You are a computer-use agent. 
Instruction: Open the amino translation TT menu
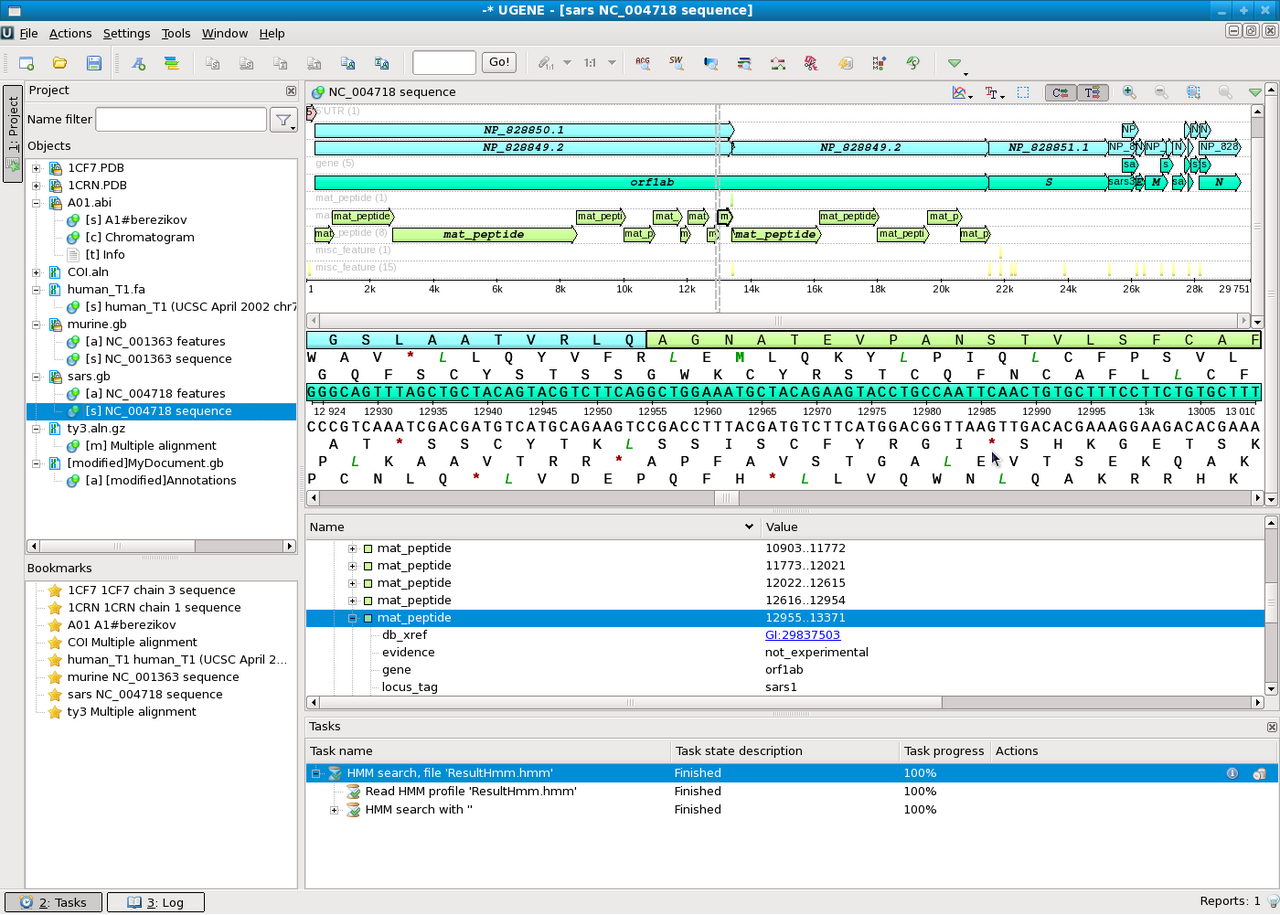point(994,92)
